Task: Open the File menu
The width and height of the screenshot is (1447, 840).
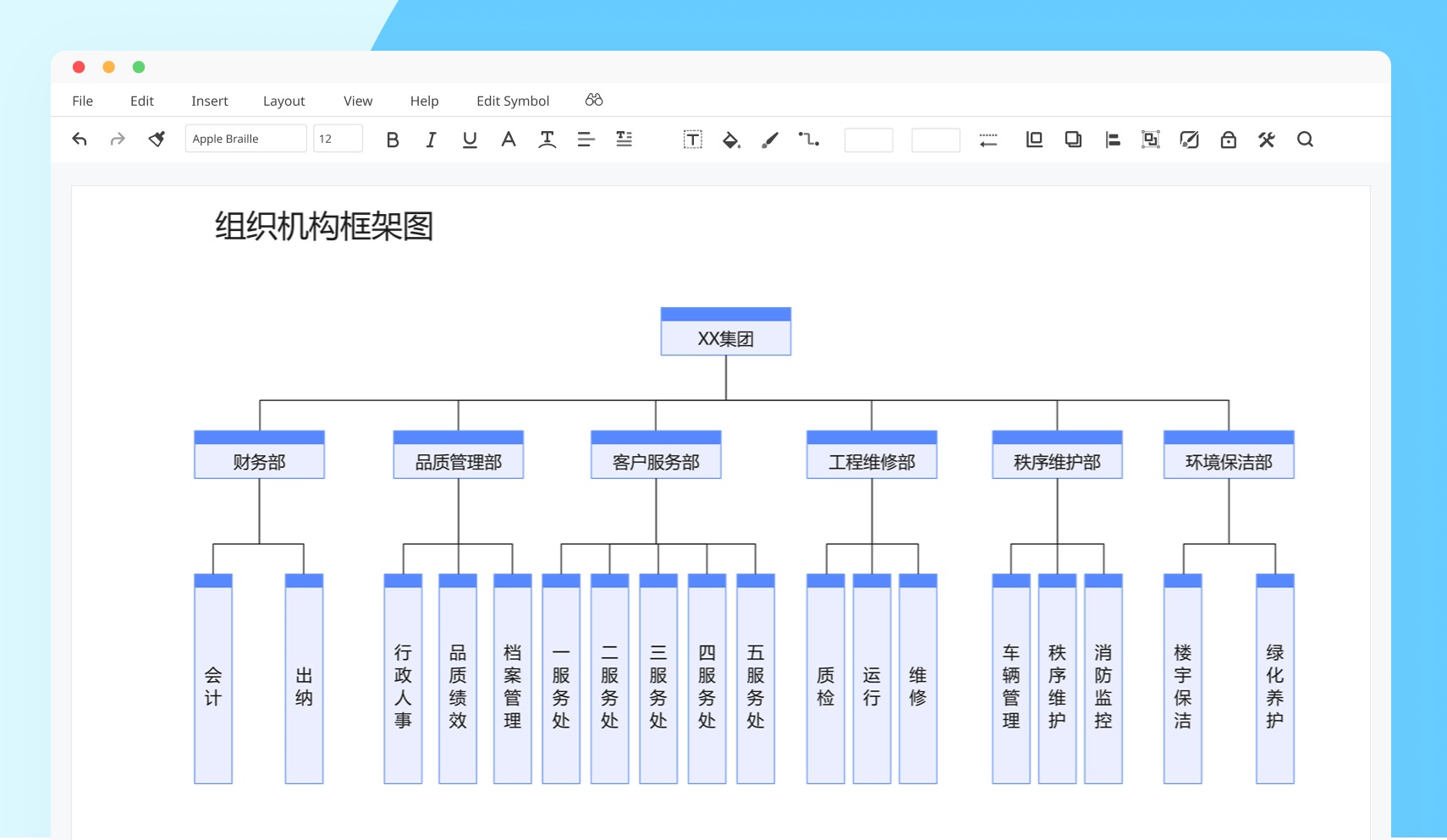Action: tap(83, 101)
